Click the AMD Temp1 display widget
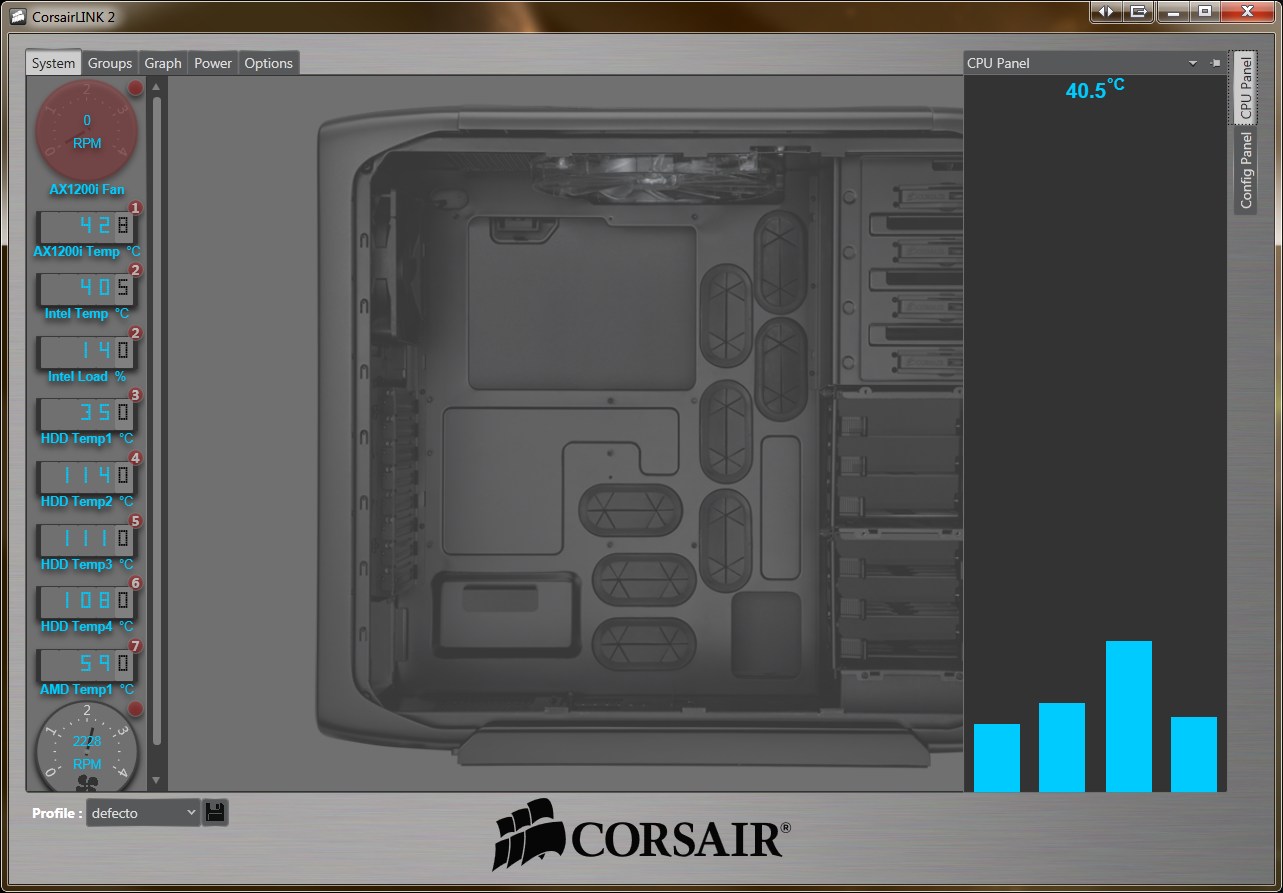1283x893 pixels. (86, 665)
